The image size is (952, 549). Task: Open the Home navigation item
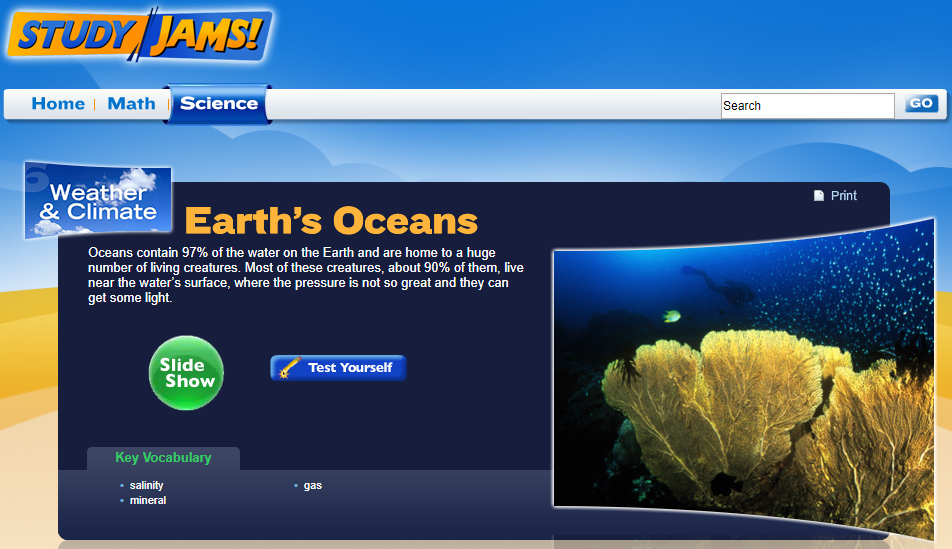tap(58, 104)
